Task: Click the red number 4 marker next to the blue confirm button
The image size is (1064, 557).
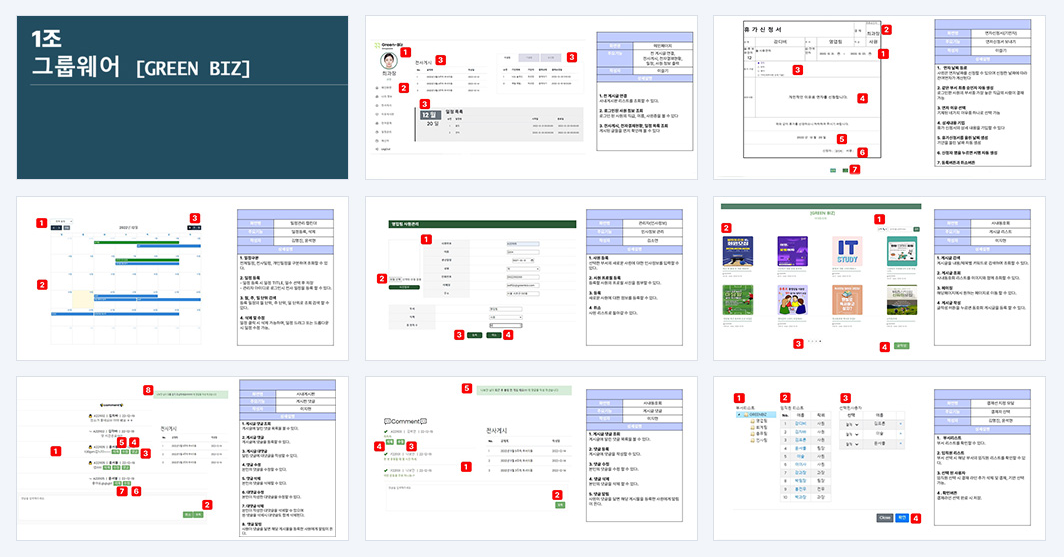Action: [x=916, y=518]
